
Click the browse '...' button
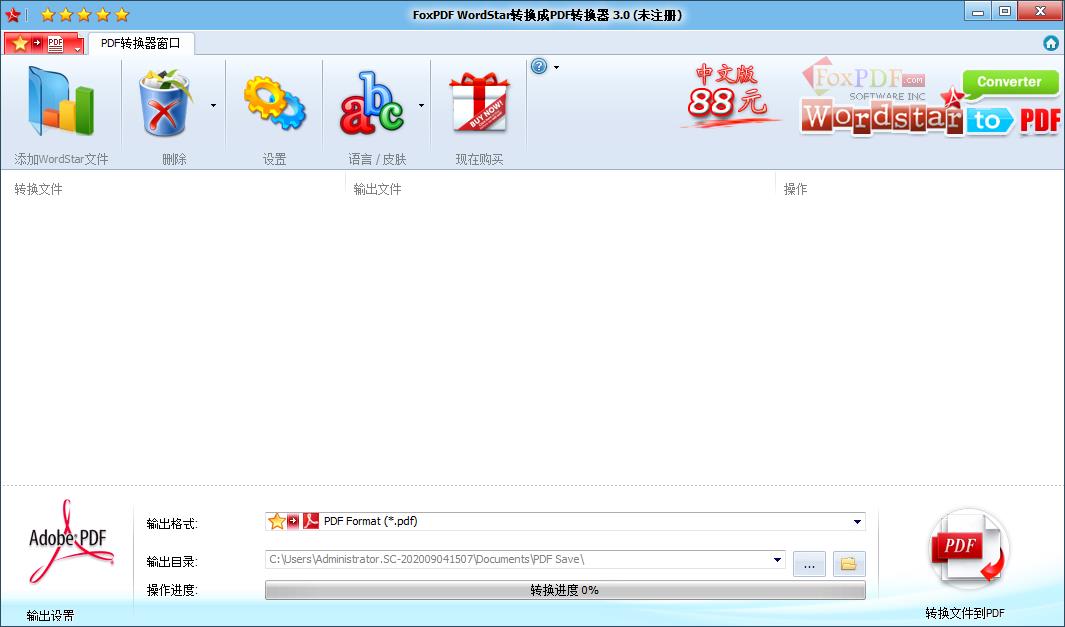coord(809,564)
